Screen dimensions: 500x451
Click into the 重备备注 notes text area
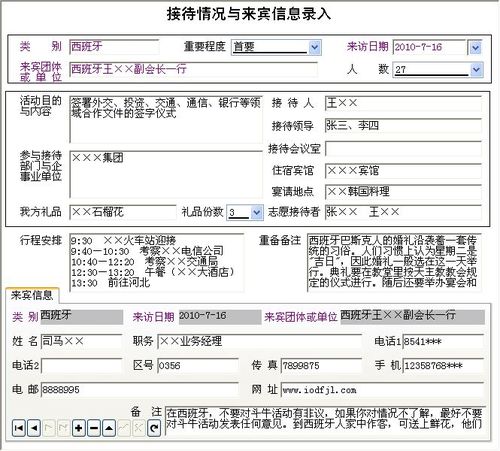(x=394, y=262)
